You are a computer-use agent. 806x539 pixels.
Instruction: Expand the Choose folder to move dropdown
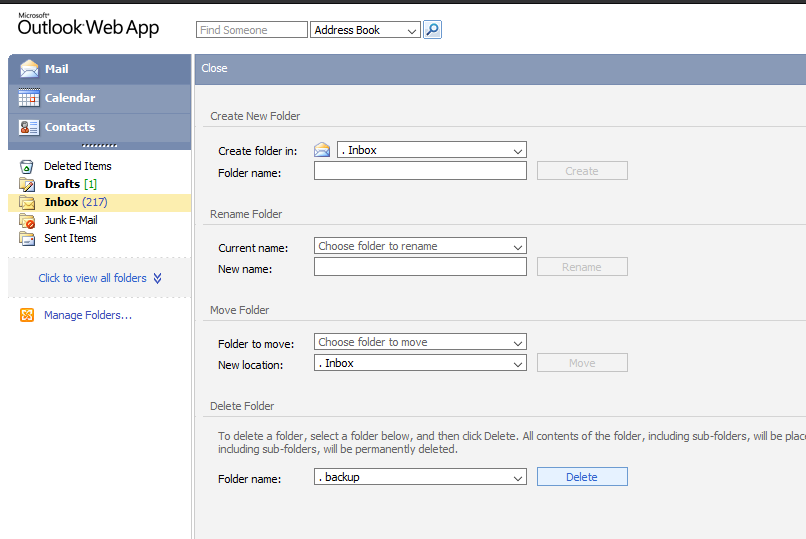420,342
